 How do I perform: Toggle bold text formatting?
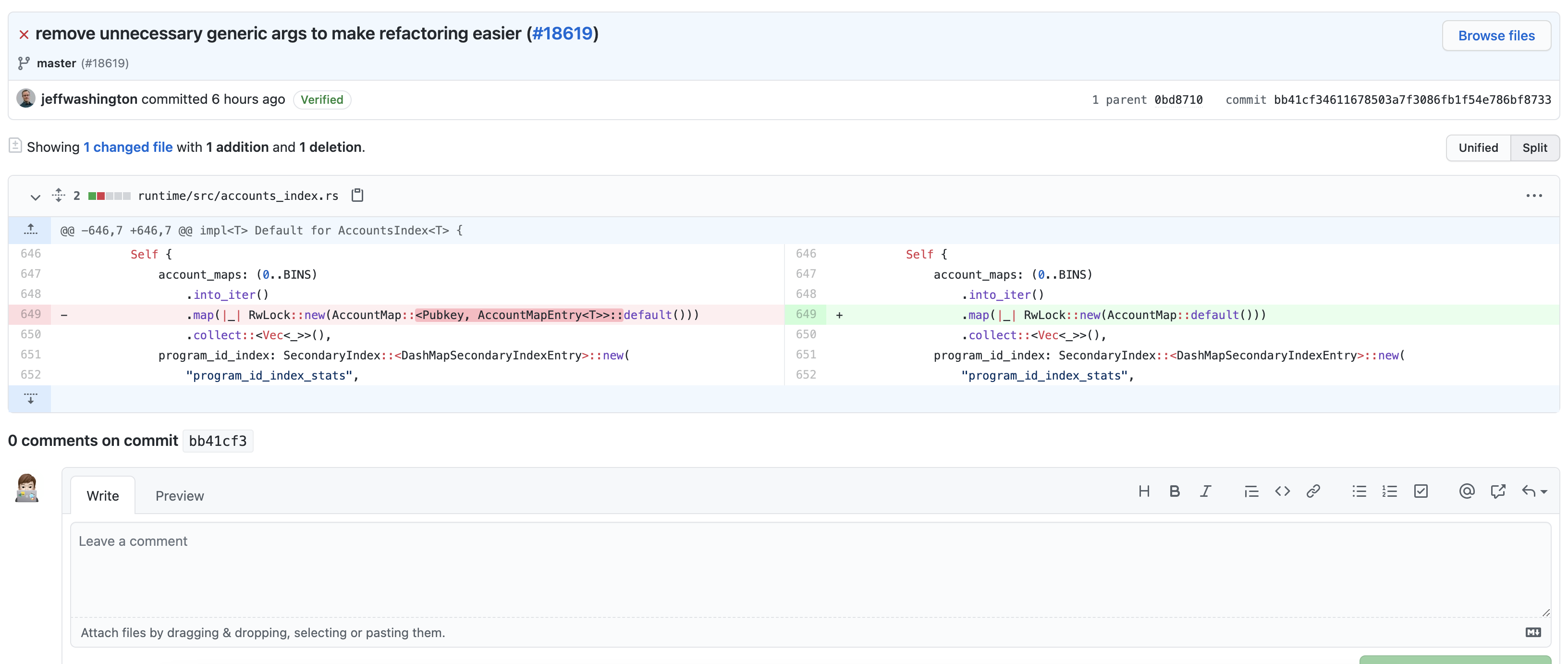click(x=1174, y=491)
